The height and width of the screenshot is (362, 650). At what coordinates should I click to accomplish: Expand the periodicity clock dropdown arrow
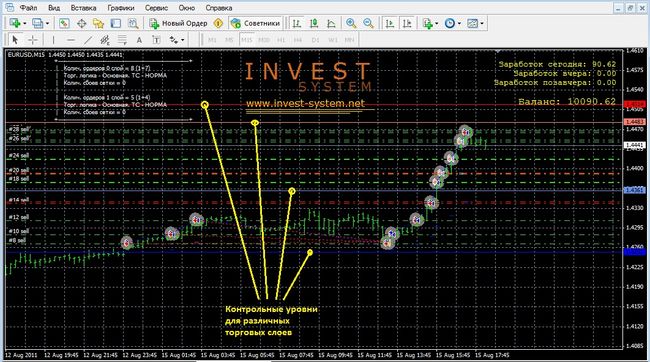pos(459,24)
